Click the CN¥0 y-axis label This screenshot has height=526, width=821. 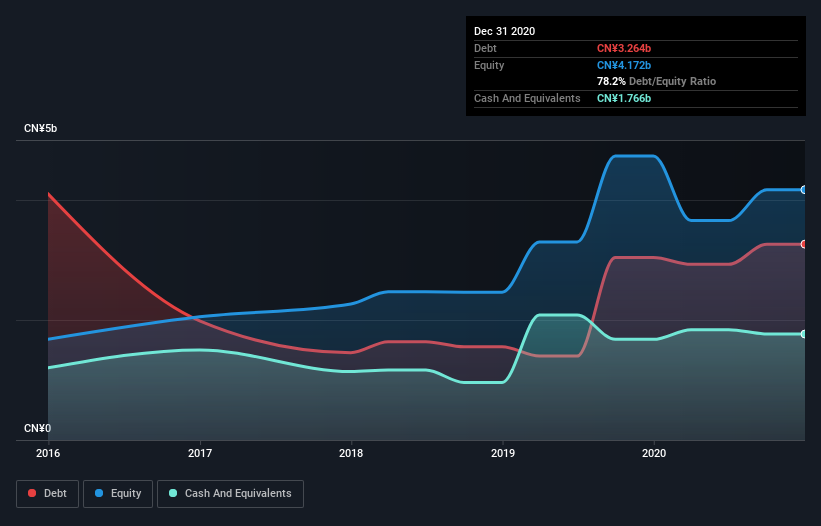coord(38,428)
